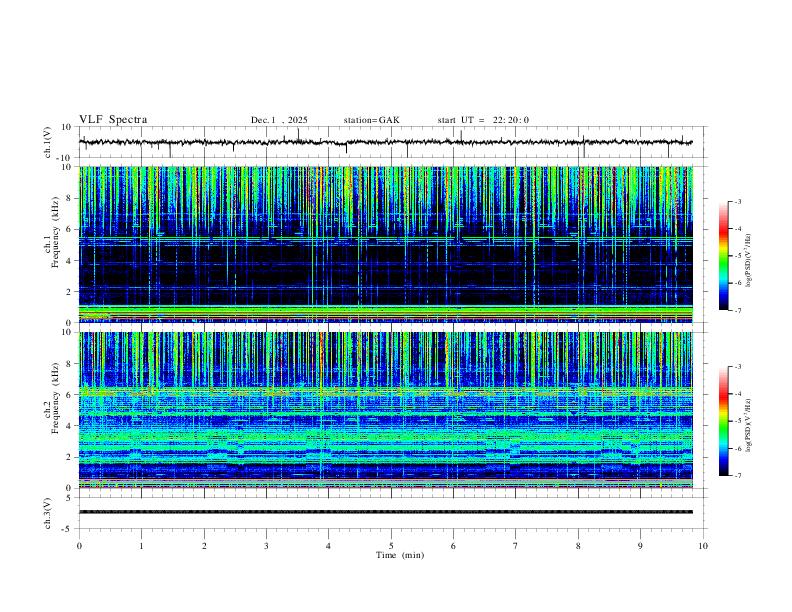Image resolution: width=792 pixels, height=612 pixels.
Task: Click the time axis tick label "10"
Action: click(703, 546)
